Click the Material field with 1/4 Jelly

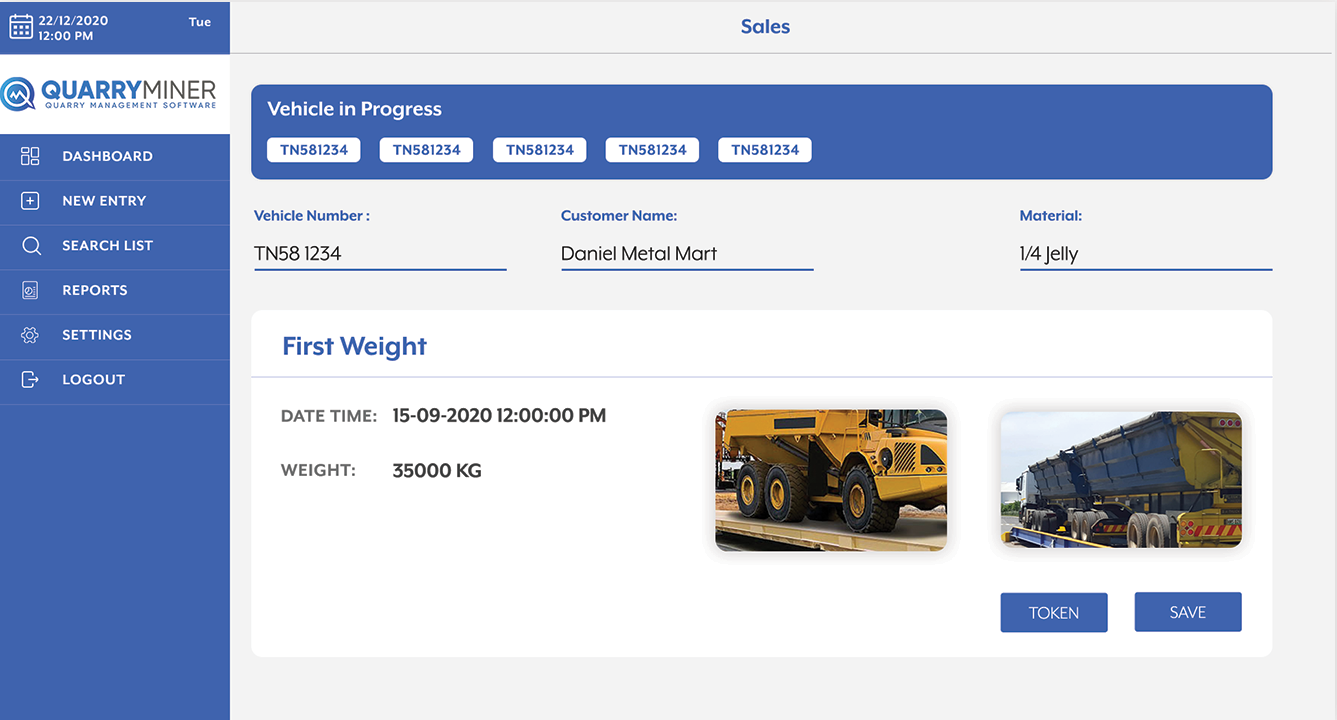1146,254
